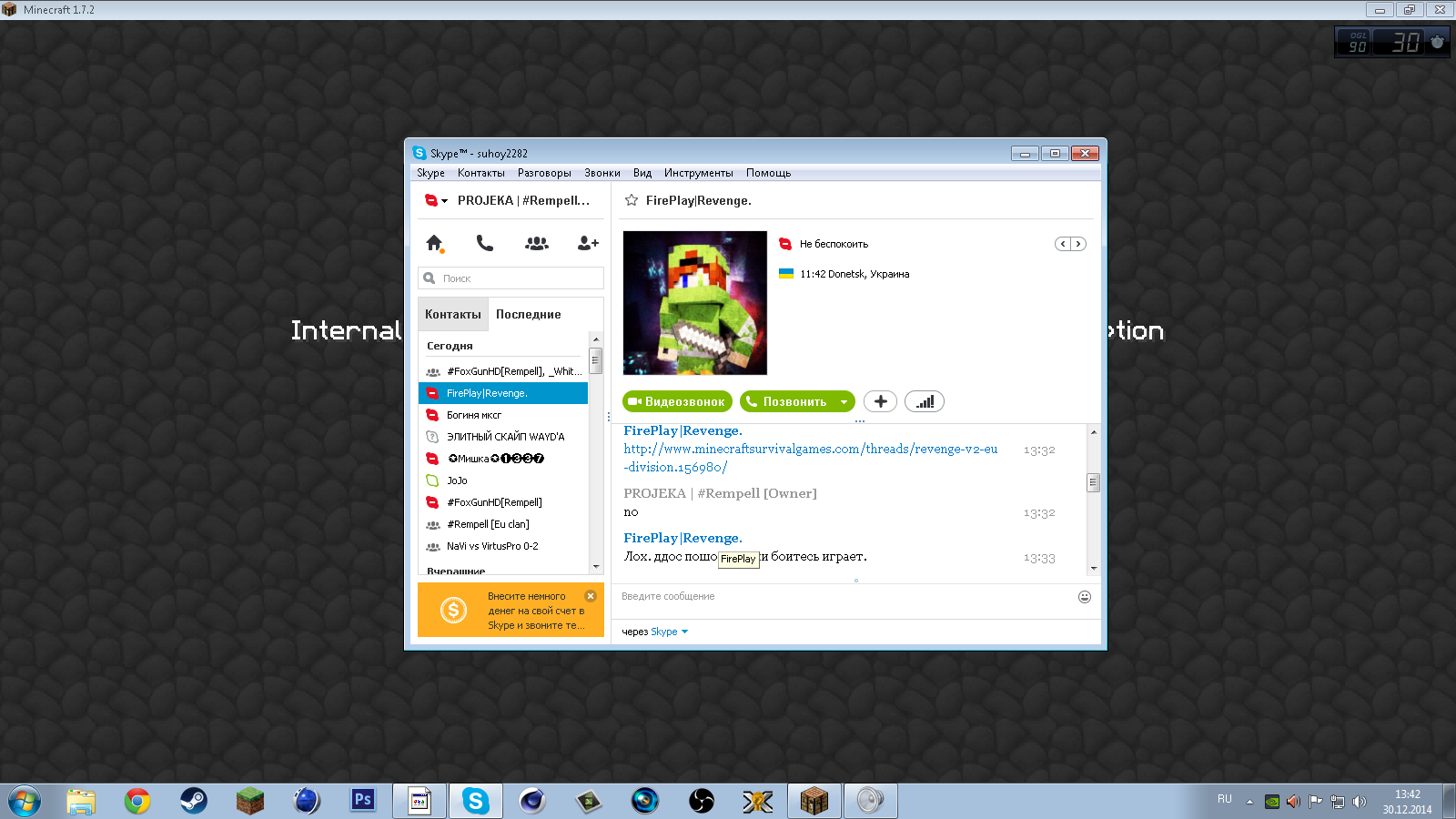Open the minecraftsurvivalgames.com thread link
Viewport: 1456px width, 819px height.
[811, 458]
